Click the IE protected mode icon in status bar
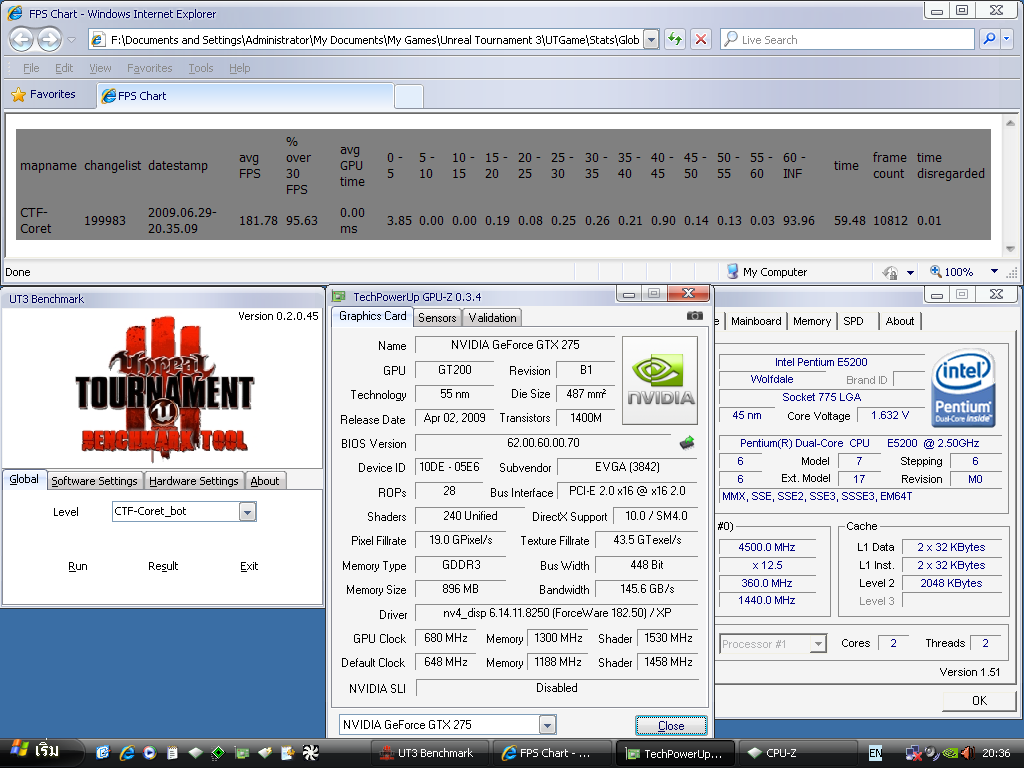Viewport: 1024px width, 768px height. click(x=890, y=272)
